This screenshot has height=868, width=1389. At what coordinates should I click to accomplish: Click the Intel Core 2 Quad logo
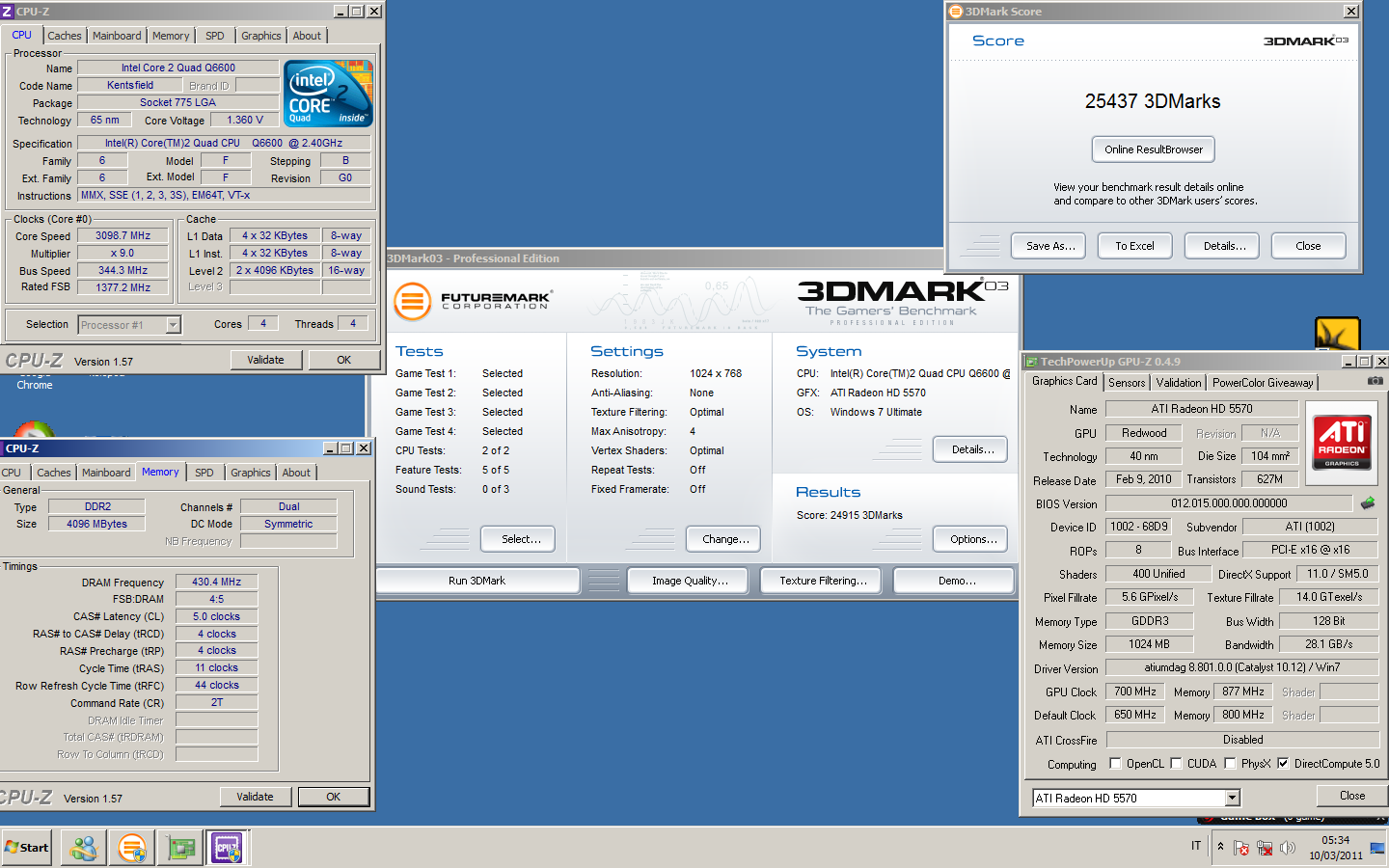point(329,94)
